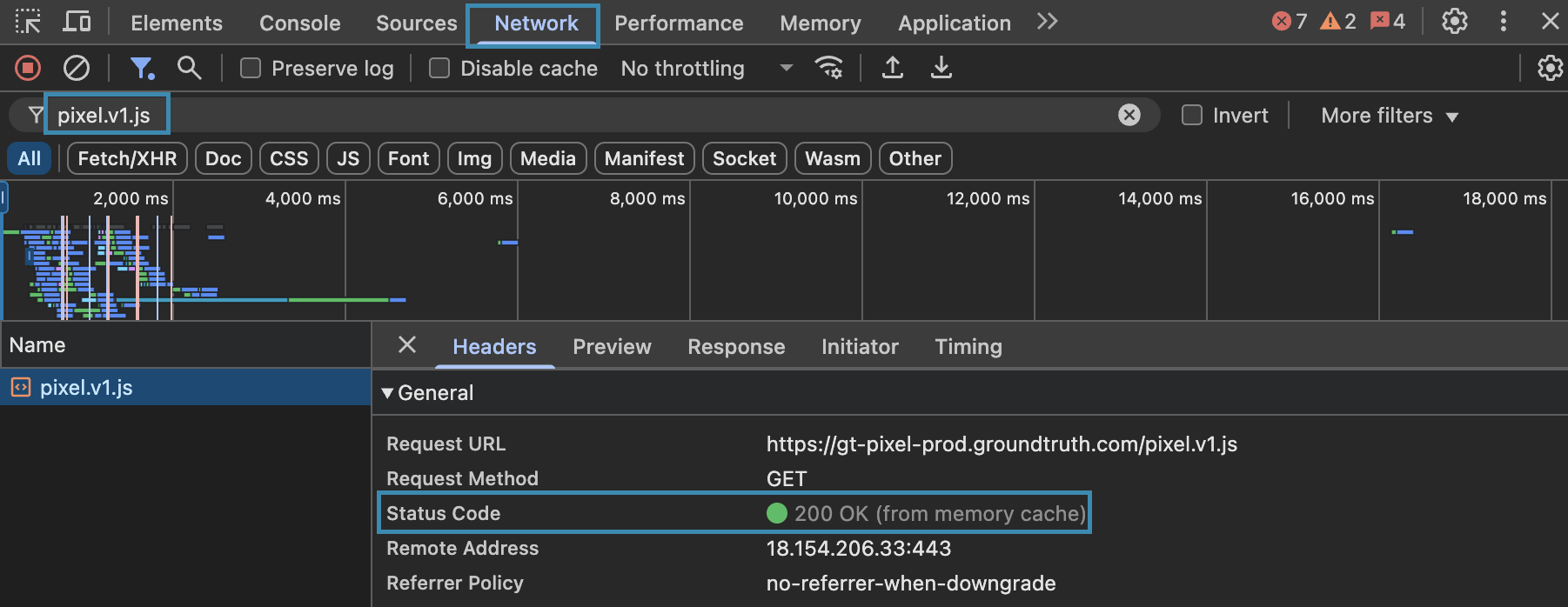This screenshot has width=1568, height=607.
Task: Filter requests by Img type
Action: (474, 158)
